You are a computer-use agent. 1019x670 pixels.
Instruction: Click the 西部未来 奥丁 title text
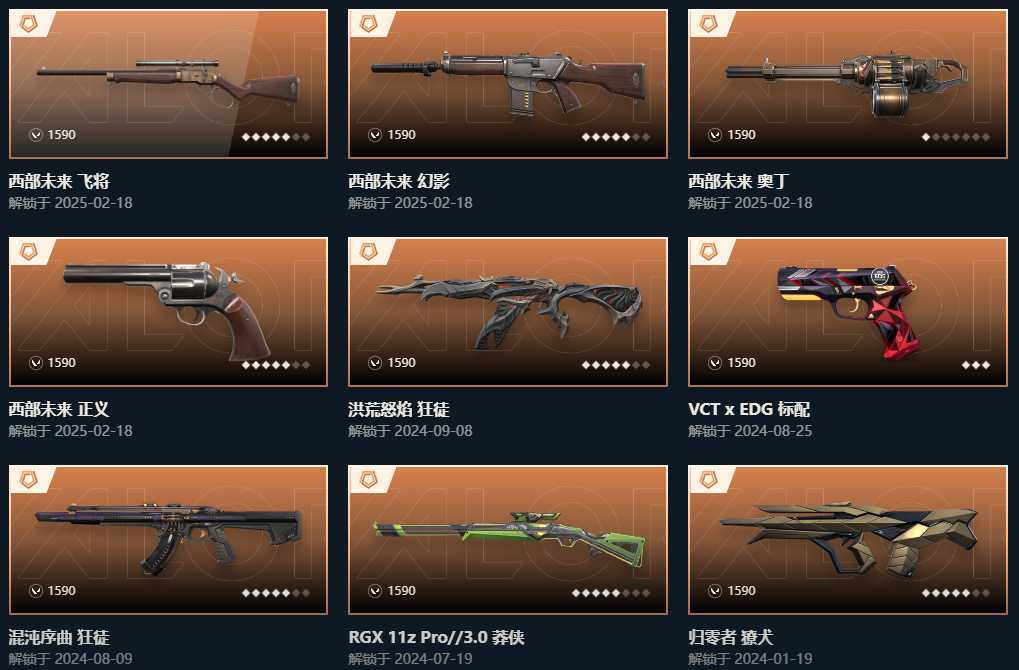point(739,181)
